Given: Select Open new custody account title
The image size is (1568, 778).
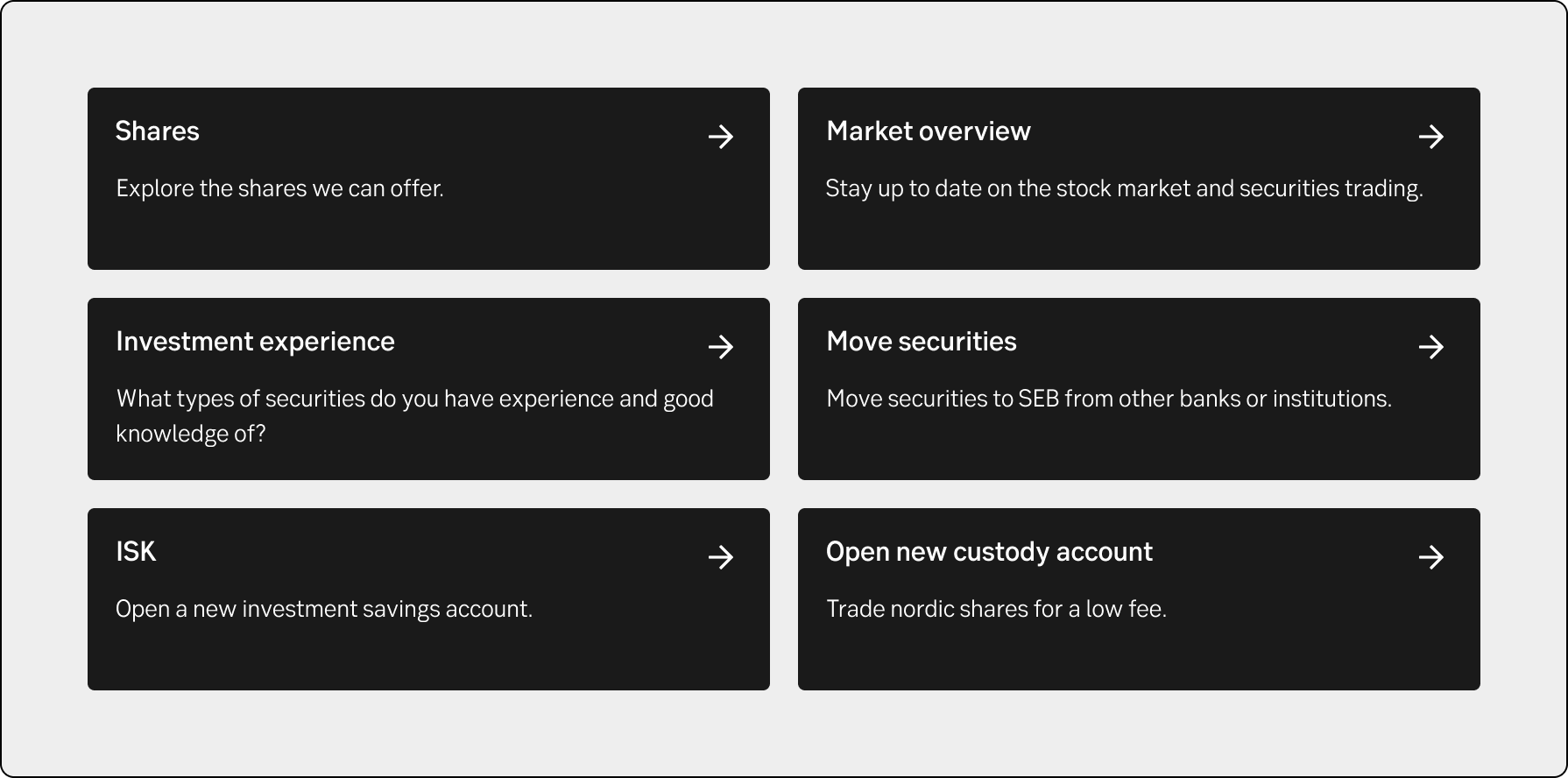Looking at the screenshot, I should (x=989, y=552).
